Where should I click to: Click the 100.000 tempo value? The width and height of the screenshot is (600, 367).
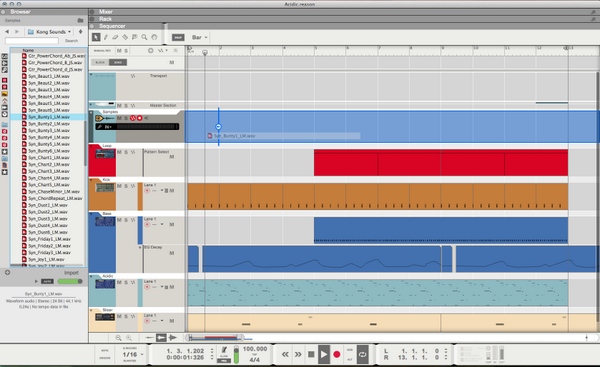click(x=255, y=349)
